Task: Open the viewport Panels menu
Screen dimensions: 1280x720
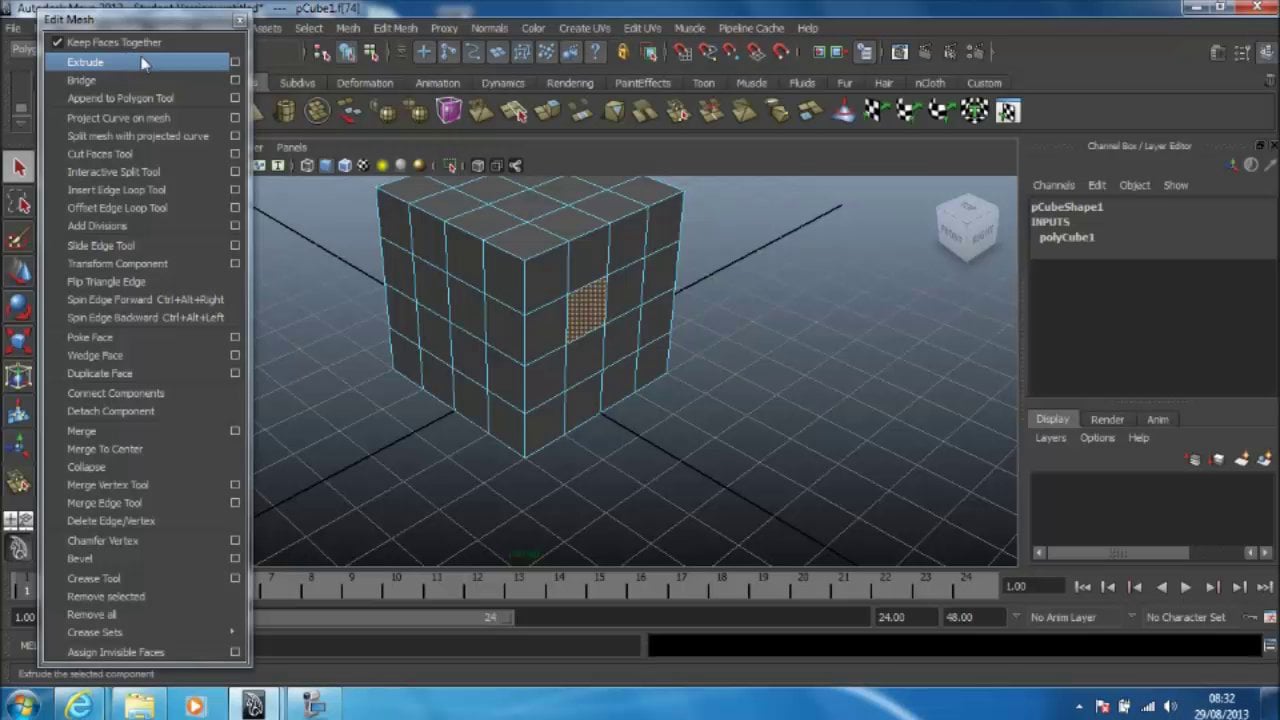Action: [x=291, y=147]
